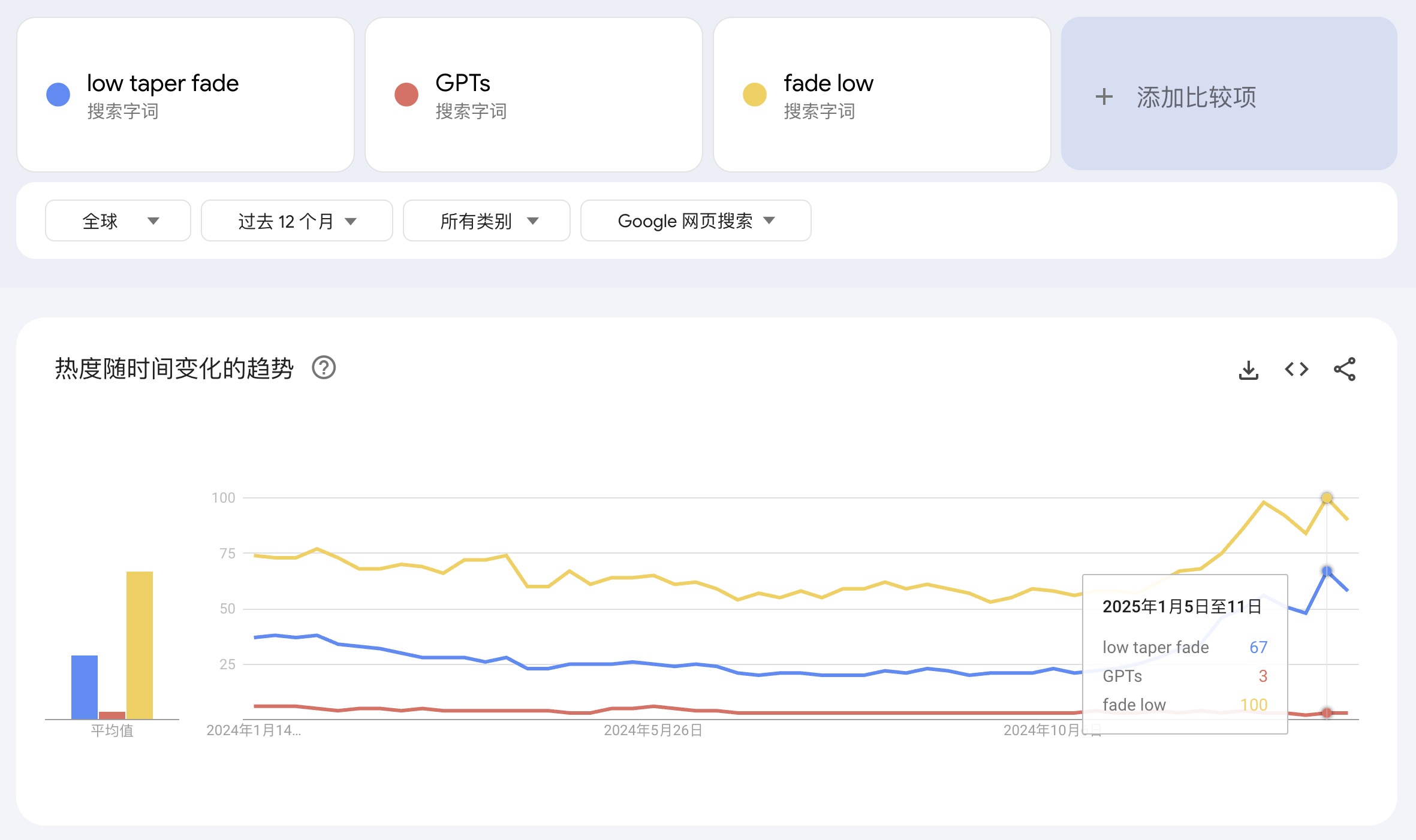1416x840 pixels.
Task: Open the help icon beside 热度随时间变化的趋势
Action: click(324, 367)
